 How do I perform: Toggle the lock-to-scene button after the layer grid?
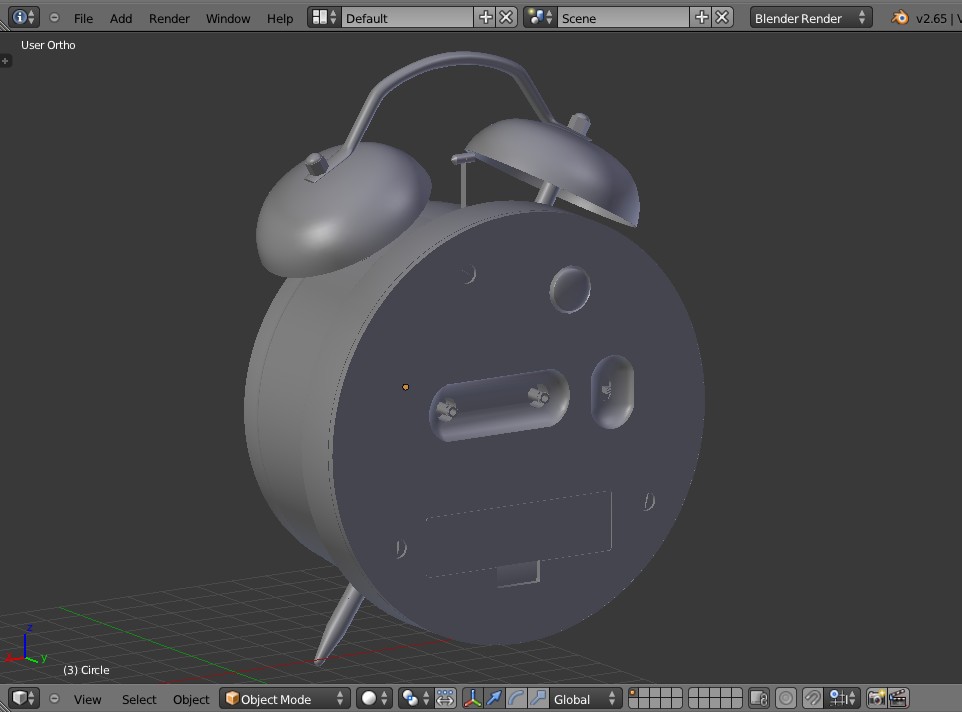(757, 698)
